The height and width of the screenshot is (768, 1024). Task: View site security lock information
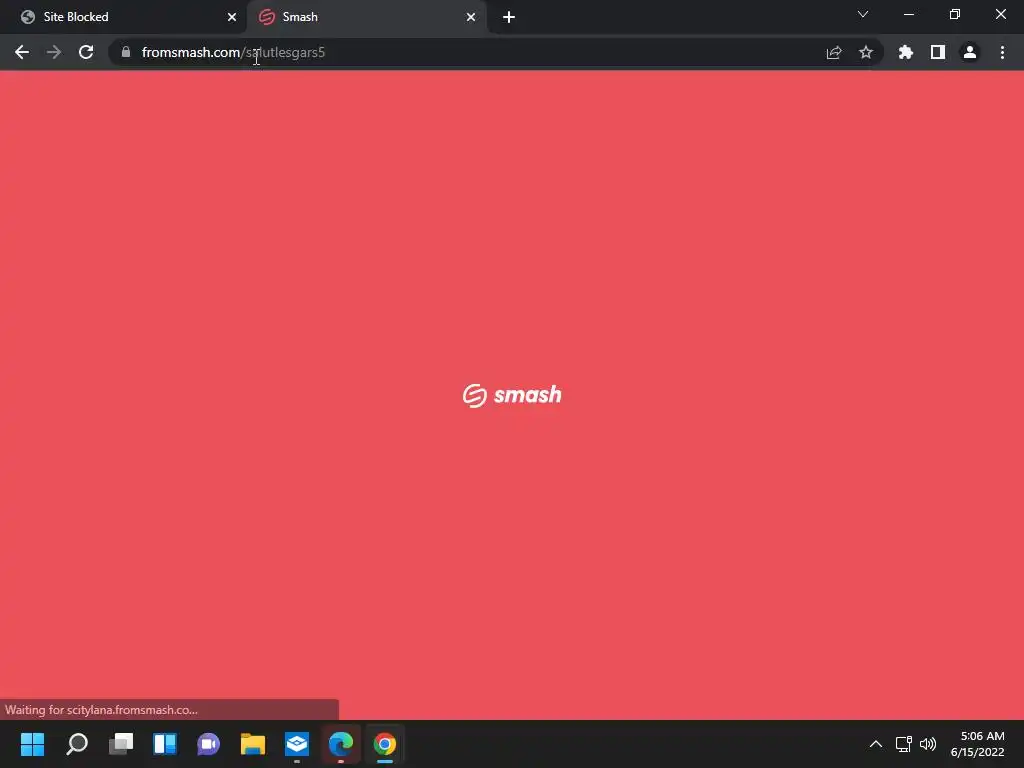126,52
